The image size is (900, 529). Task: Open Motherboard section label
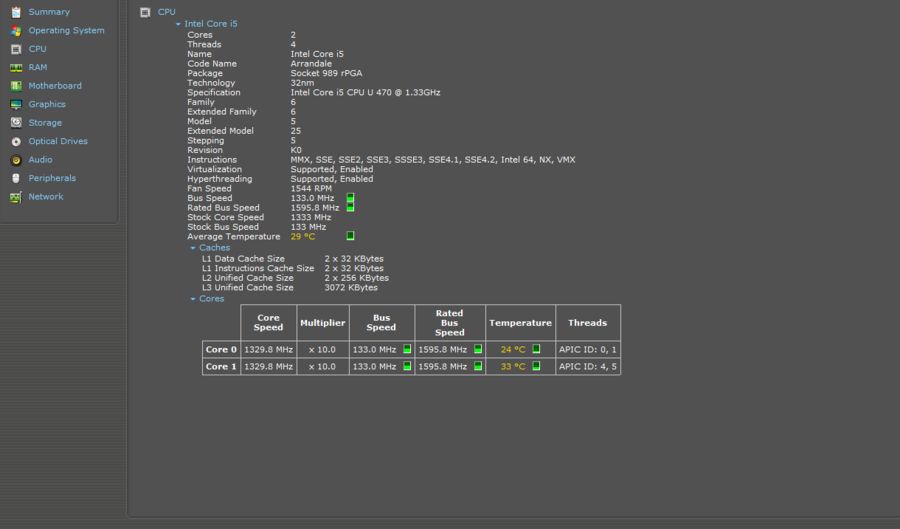click(55, 86)
